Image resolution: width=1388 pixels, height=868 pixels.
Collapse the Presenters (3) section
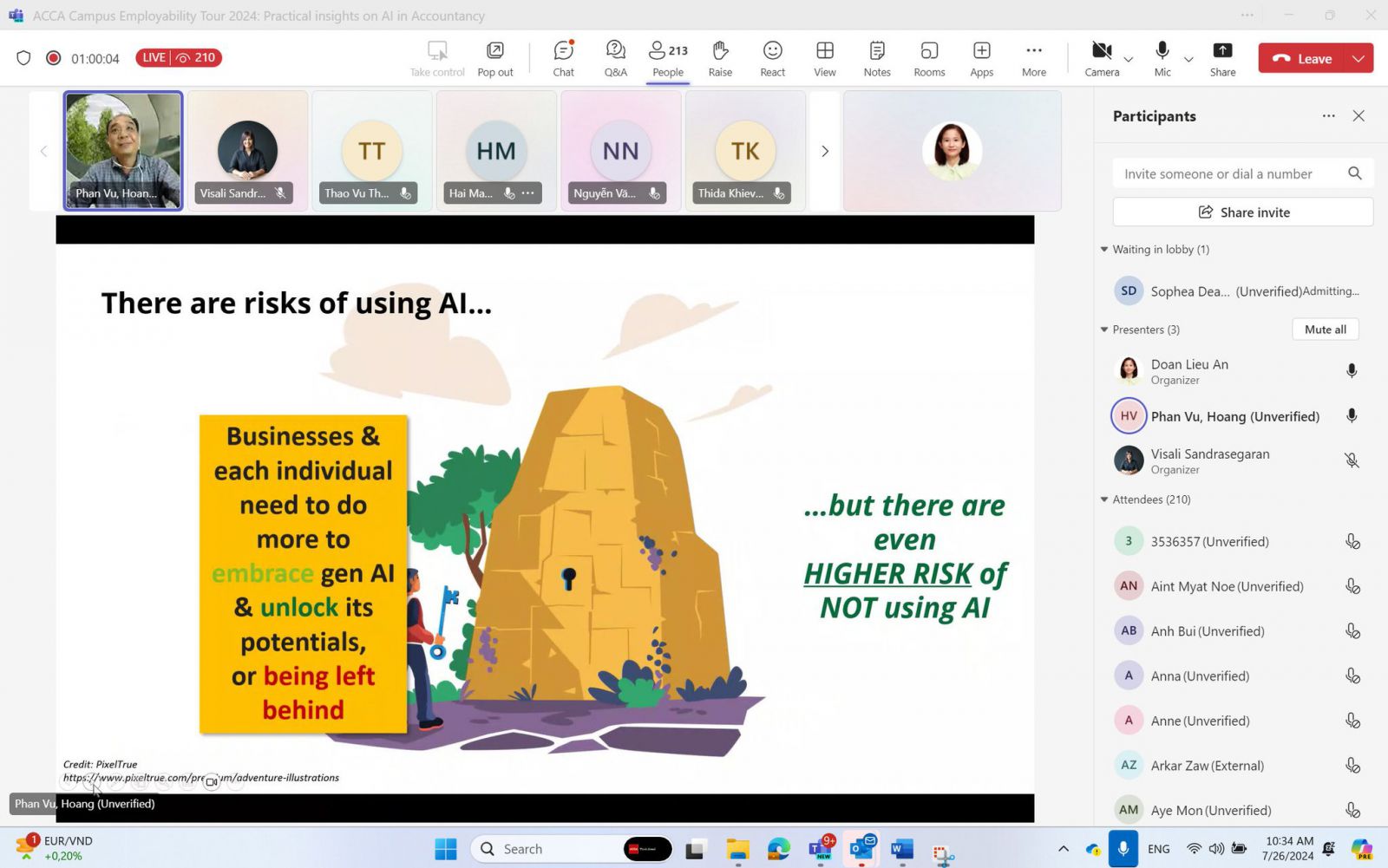(1104, 330)
